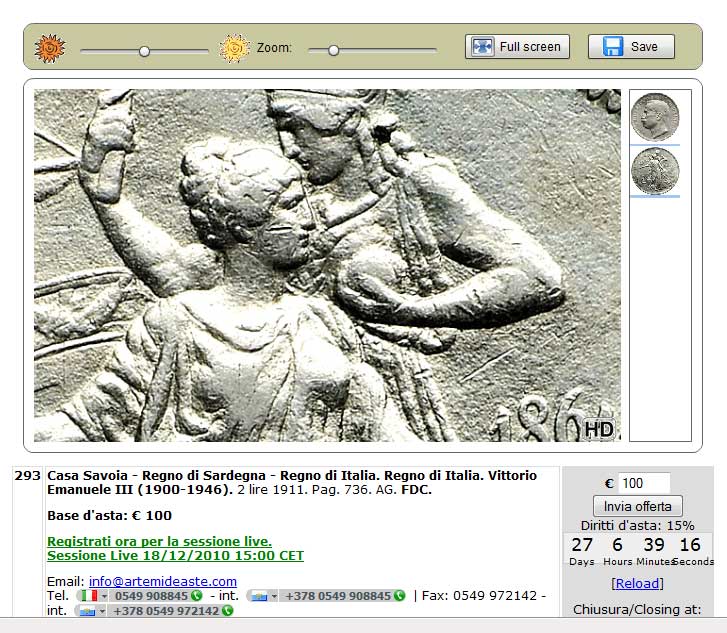Viewport: 727px width, 633px height.
Task: Click the Full screen button
Action: pyautogui.click(x=517, y=46)
